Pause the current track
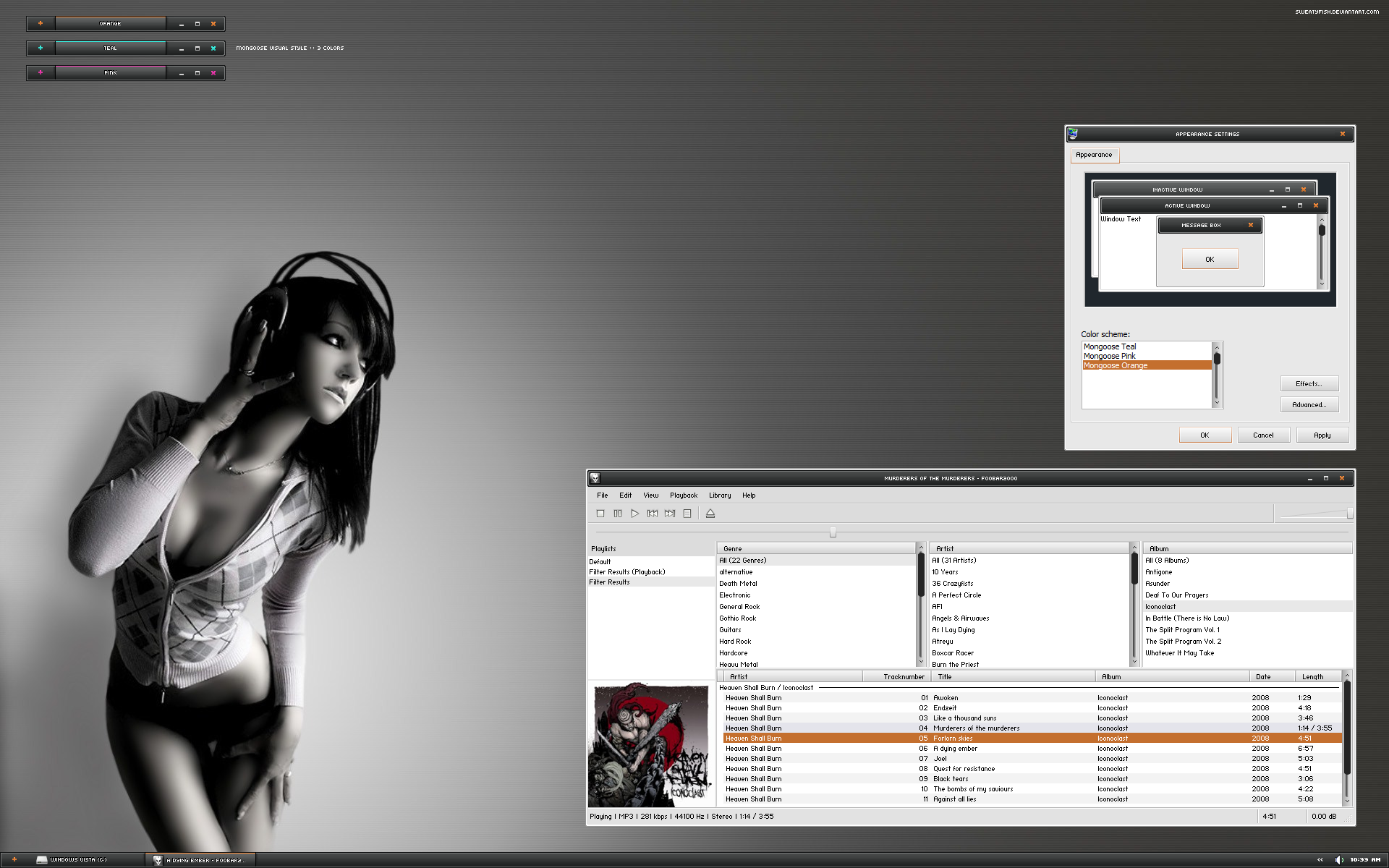This screenshot has height=868, width=1389. click(617, 514)
